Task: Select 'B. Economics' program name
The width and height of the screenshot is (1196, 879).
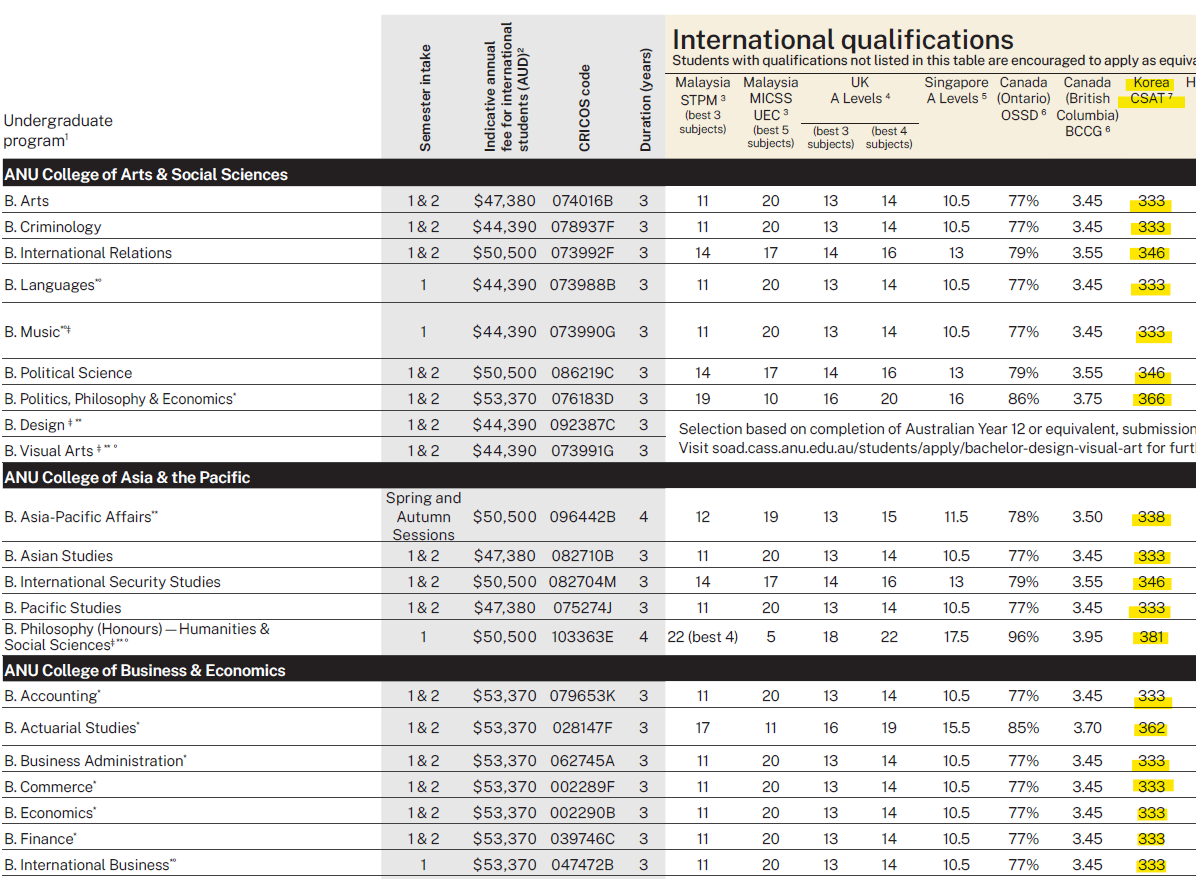Action: 50,813
